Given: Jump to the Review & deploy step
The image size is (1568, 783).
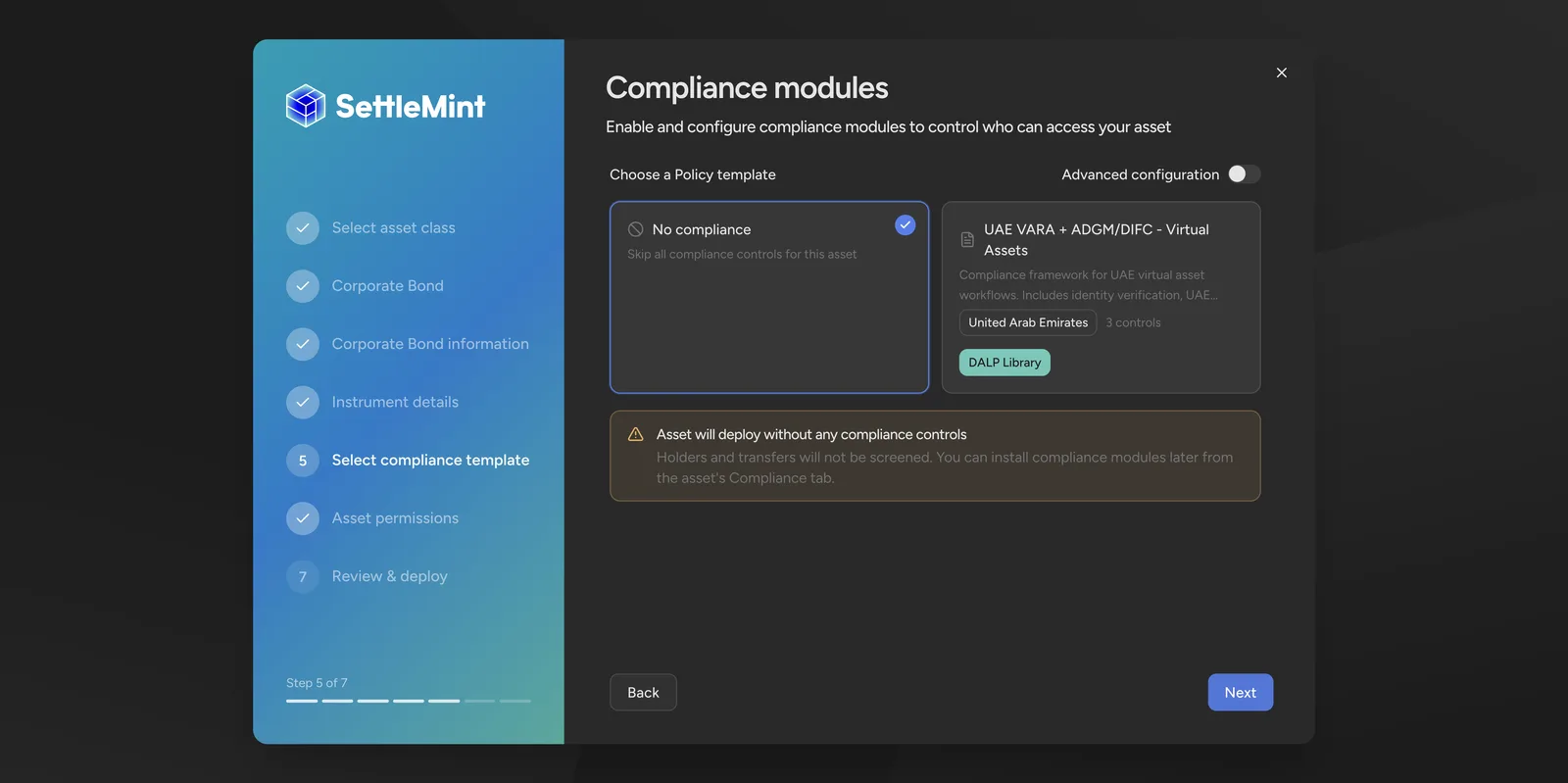Looking at the screenshot, I should (x=389, y=576).
